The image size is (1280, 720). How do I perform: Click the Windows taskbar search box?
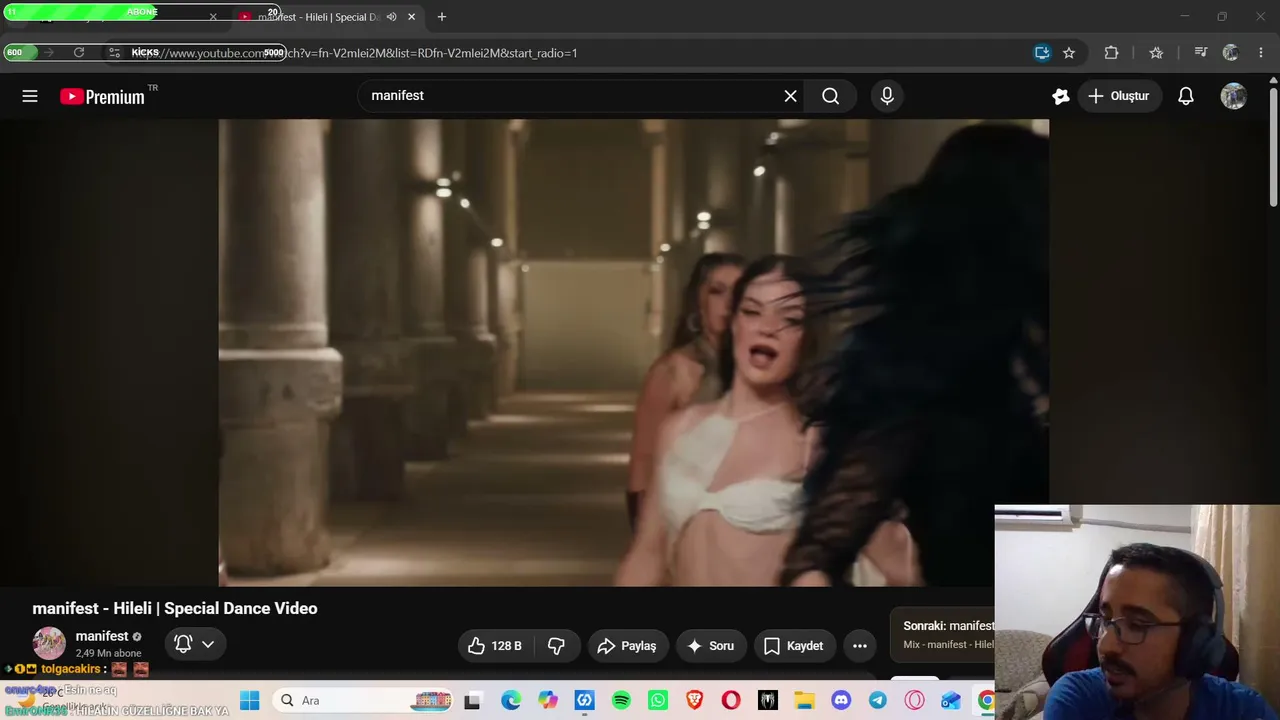364,701
